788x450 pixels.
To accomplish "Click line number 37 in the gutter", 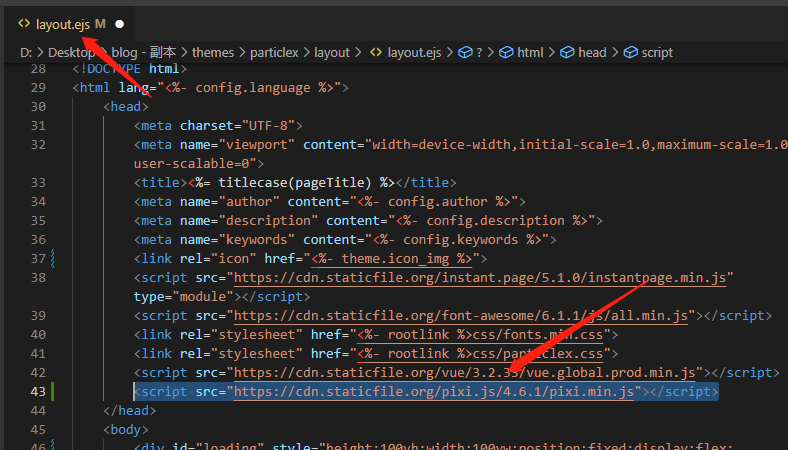I will pos(38,258).
